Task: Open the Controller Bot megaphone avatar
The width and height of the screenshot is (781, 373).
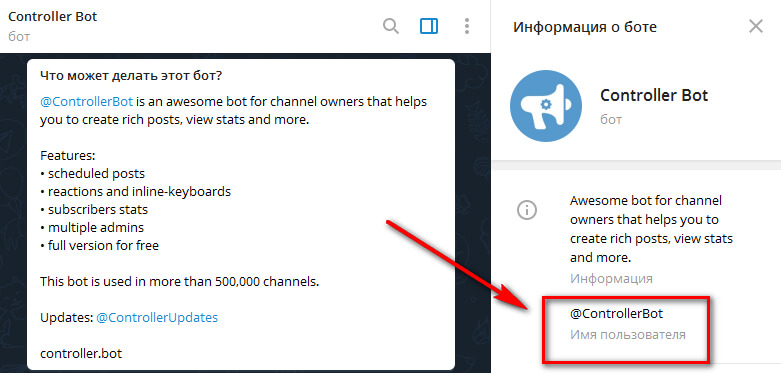Action: click(546, 106)
